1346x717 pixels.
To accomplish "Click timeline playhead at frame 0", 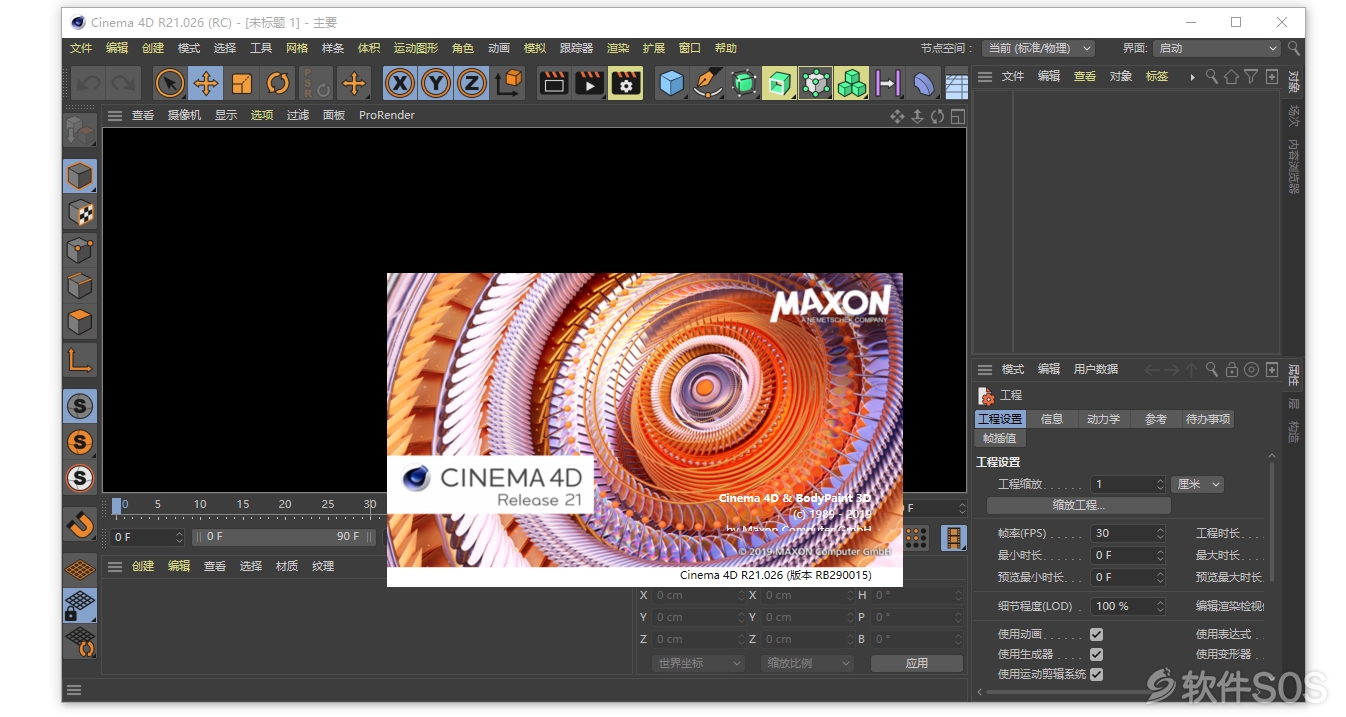I will coord(116,506).
